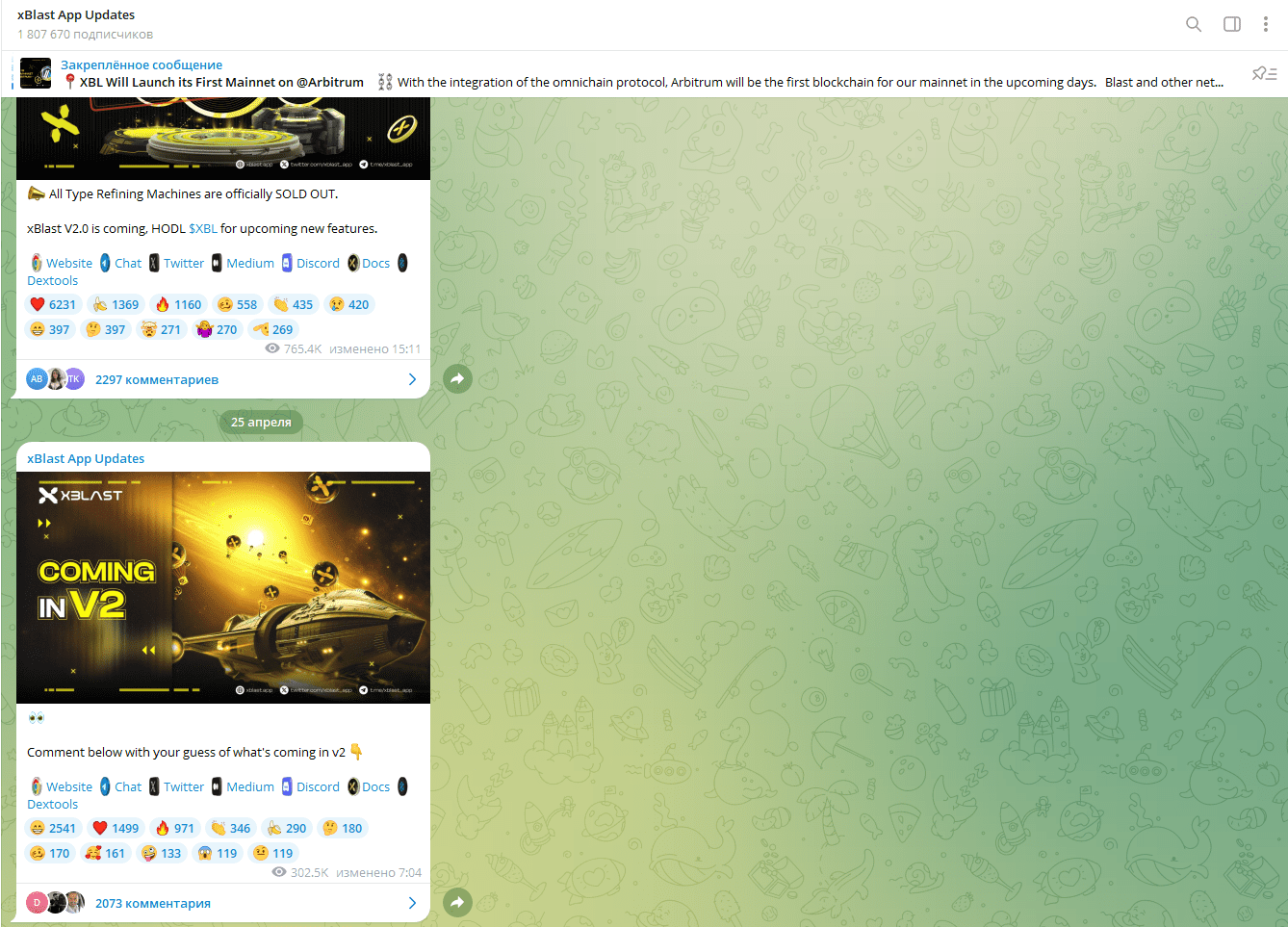Click the 302.5K views counter
Viewport: 1288px width, 927px height.
300,872
